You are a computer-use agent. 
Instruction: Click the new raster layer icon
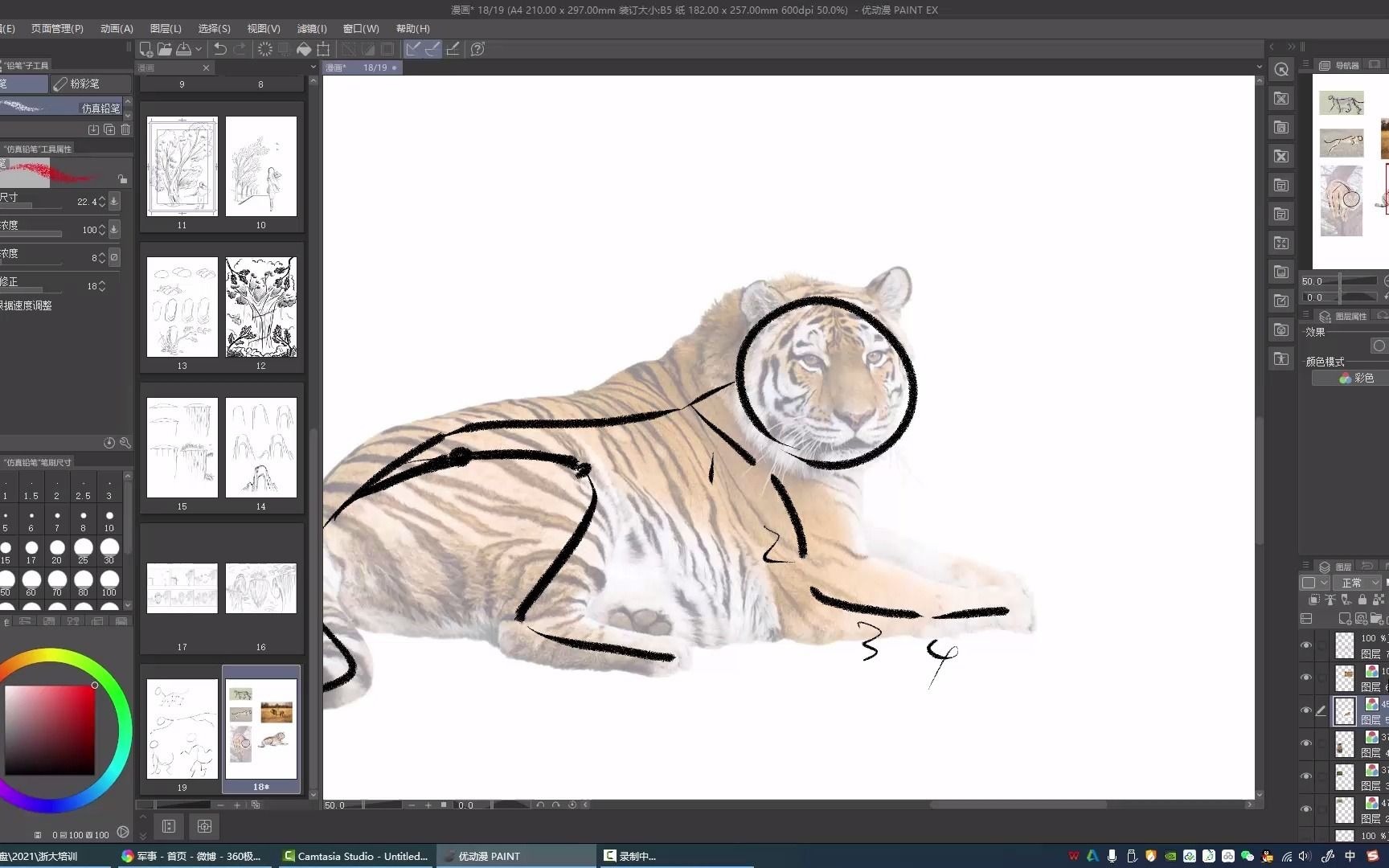pyautogui.click(x=1344, y=619)
